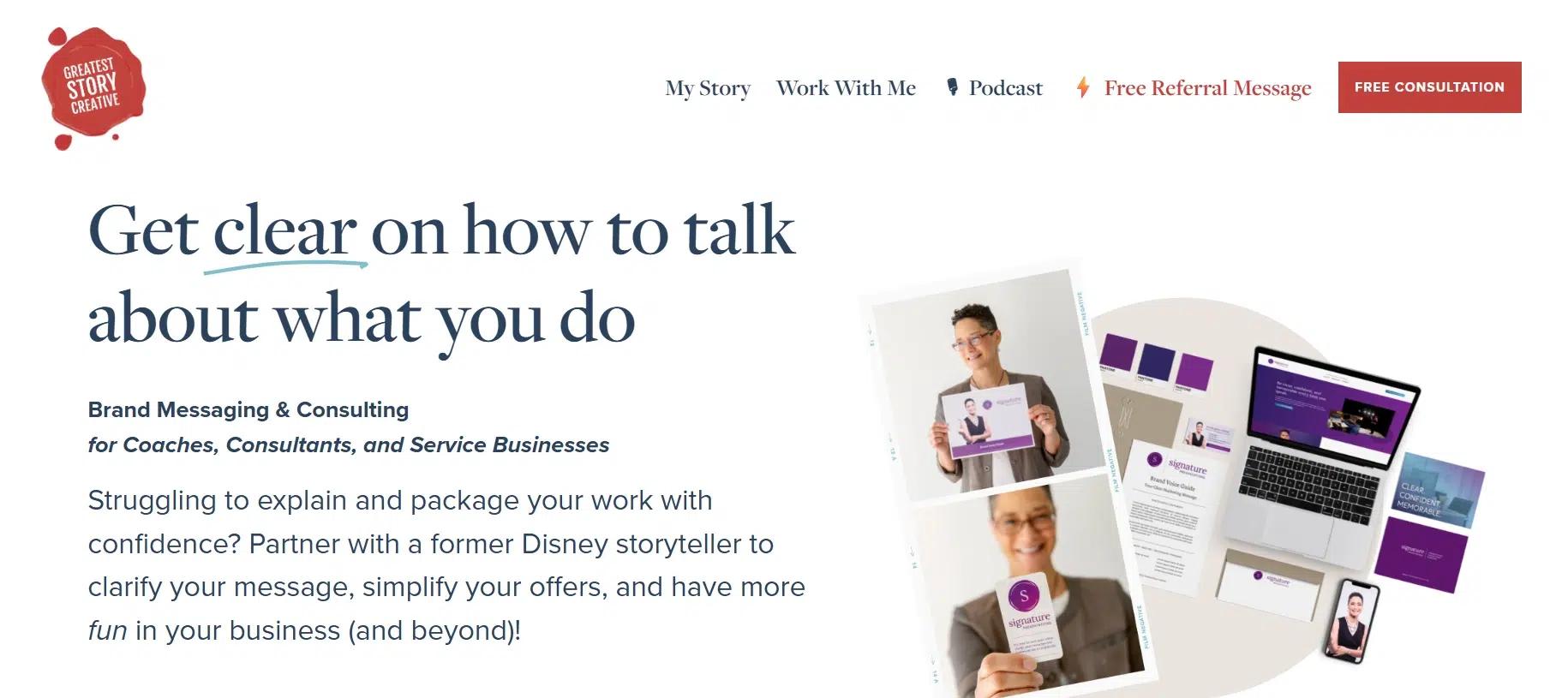Select the headline 'Get clear on how to talk'
1568x698 pixels.
click(442, 230)
